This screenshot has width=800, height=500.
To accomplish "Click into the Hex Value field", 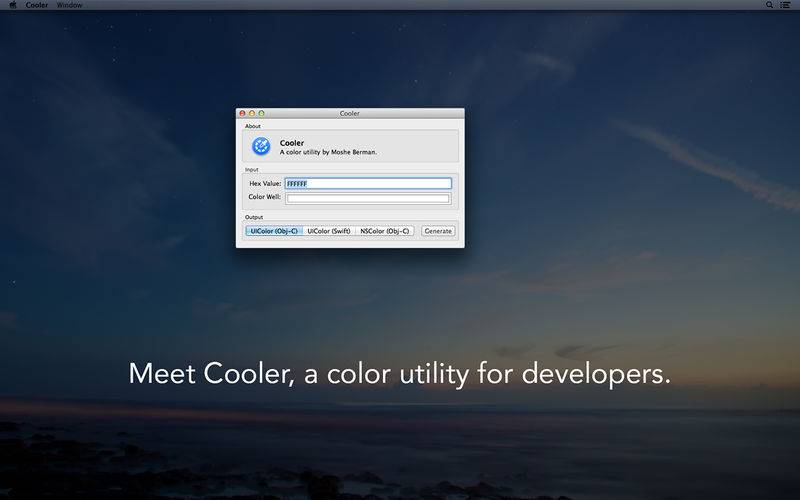I will (368, 183).
